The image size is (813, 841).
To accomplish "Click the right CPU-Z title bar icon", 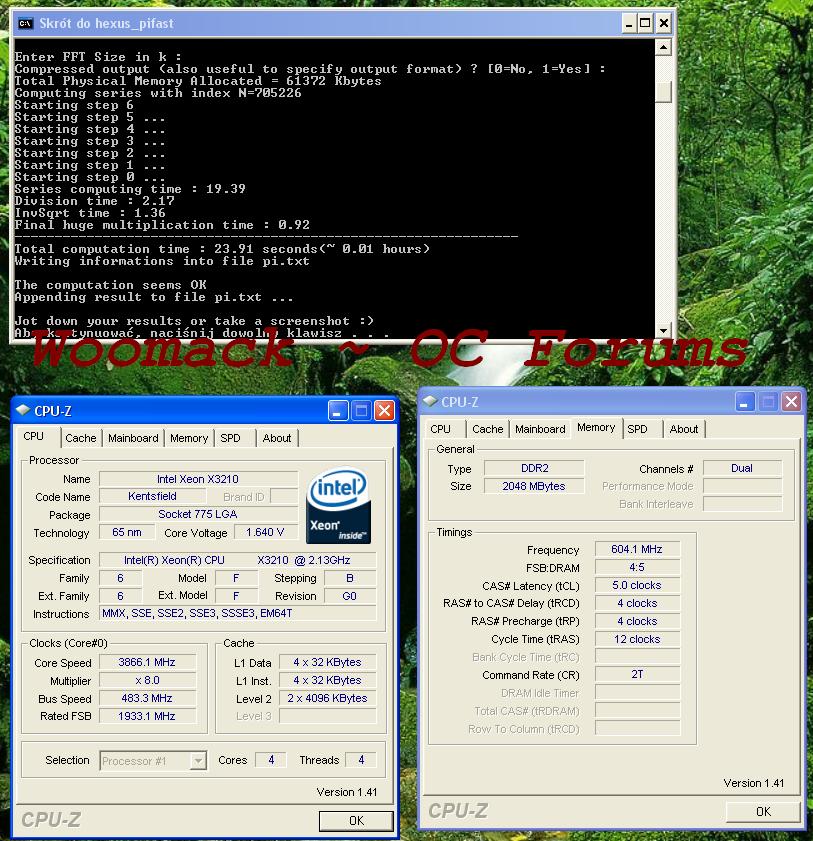I will tap(430, 401).
